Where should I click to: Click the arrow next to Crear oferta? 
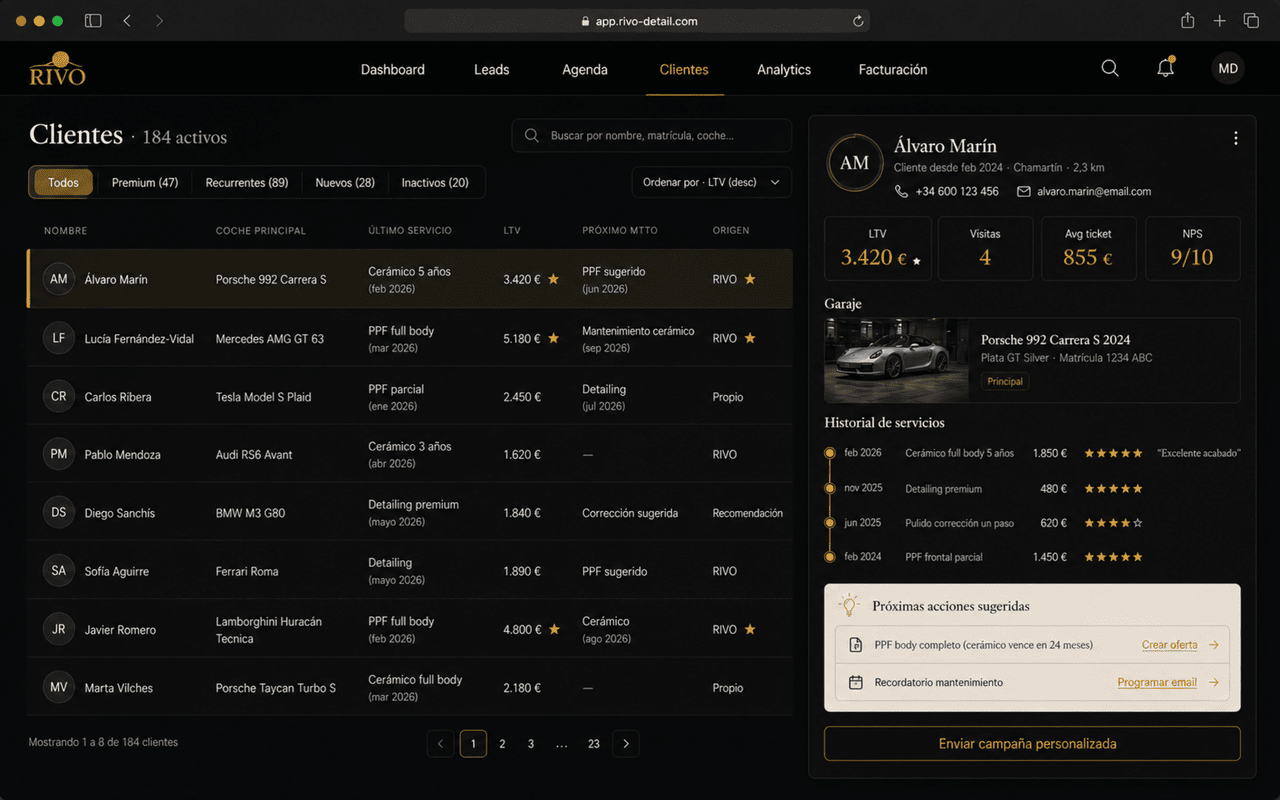1214,645
